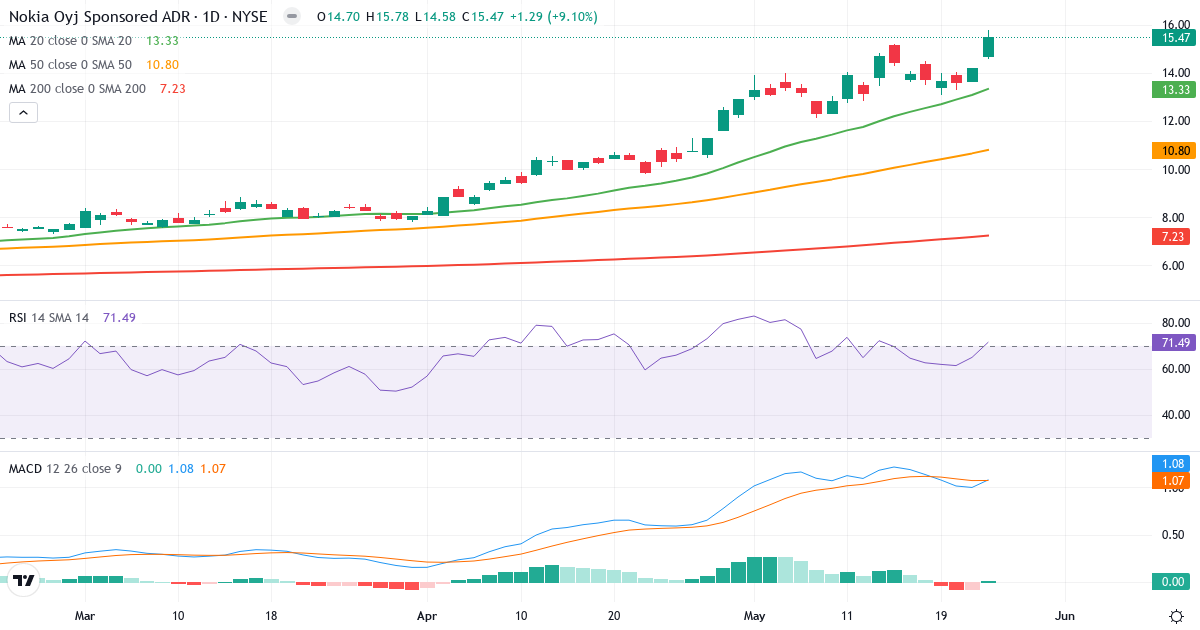Open chart settings gear icon
Image resolution: width=1200 pixels, height=630 pixels.
1176,616
